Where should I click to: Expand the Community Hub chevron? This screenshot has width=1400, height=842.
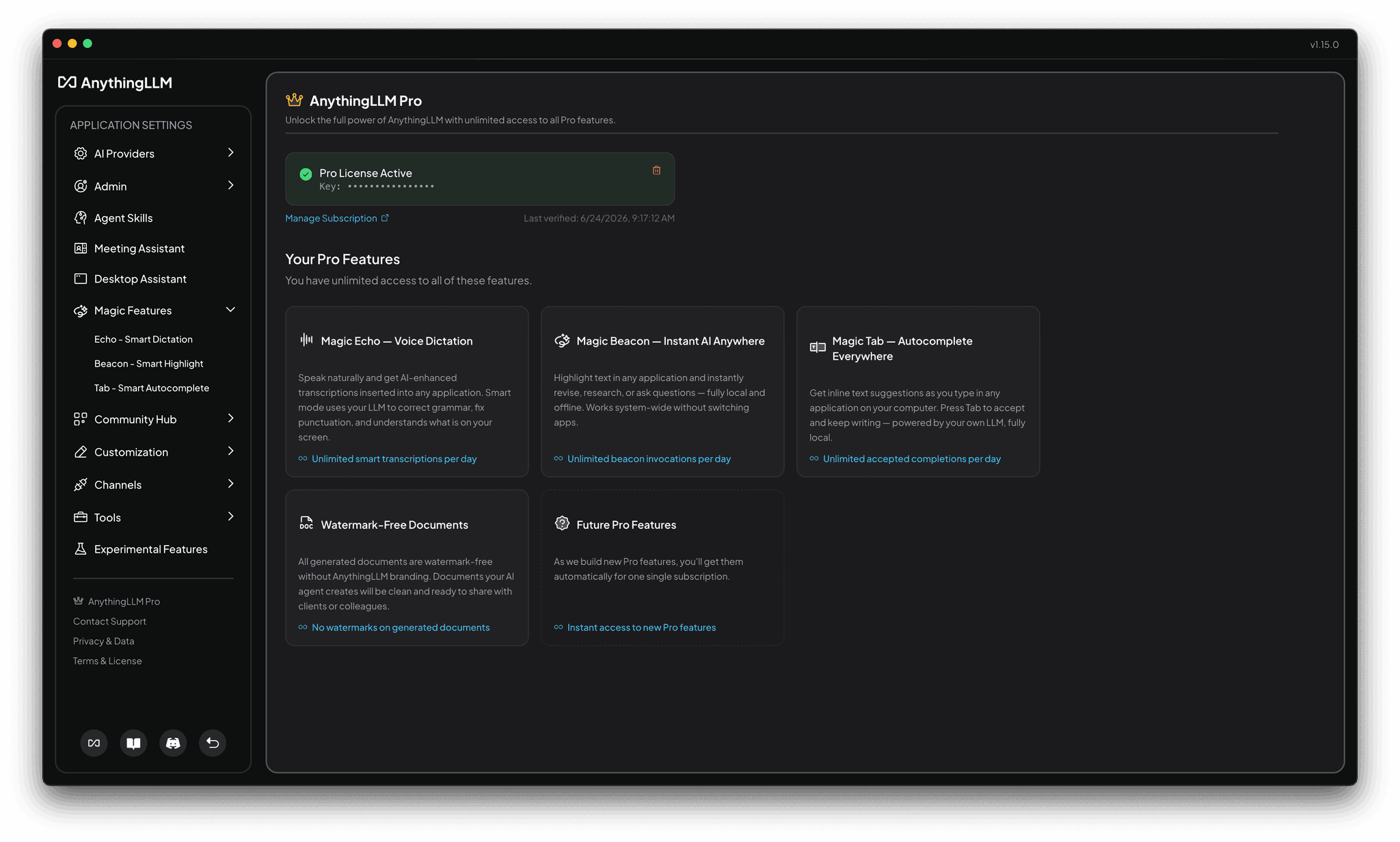pos(230,418)
